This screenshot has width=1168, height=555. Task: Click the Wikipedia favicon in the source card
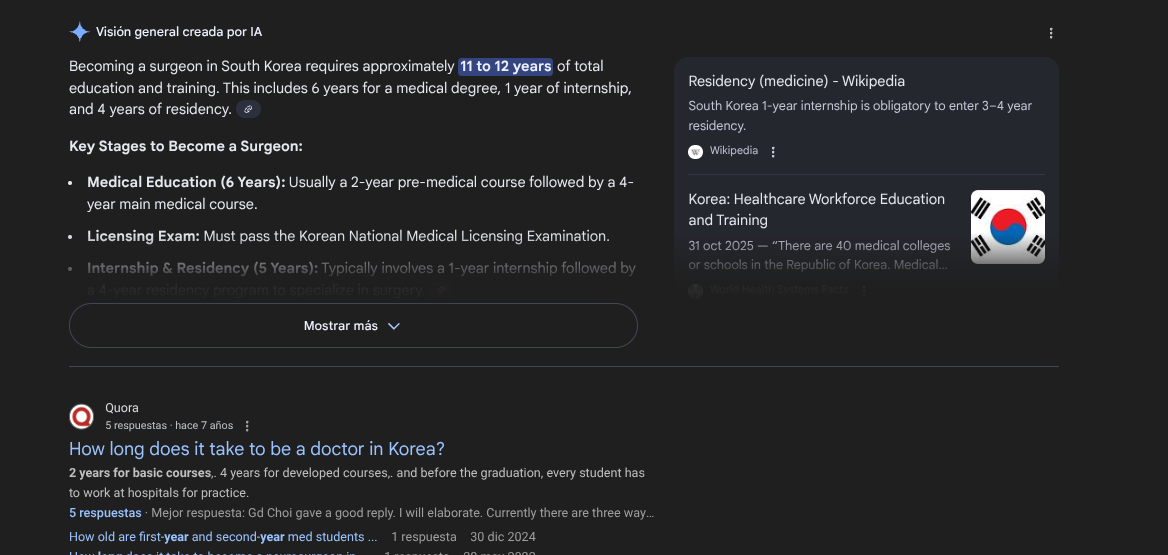tap(696, 152)
